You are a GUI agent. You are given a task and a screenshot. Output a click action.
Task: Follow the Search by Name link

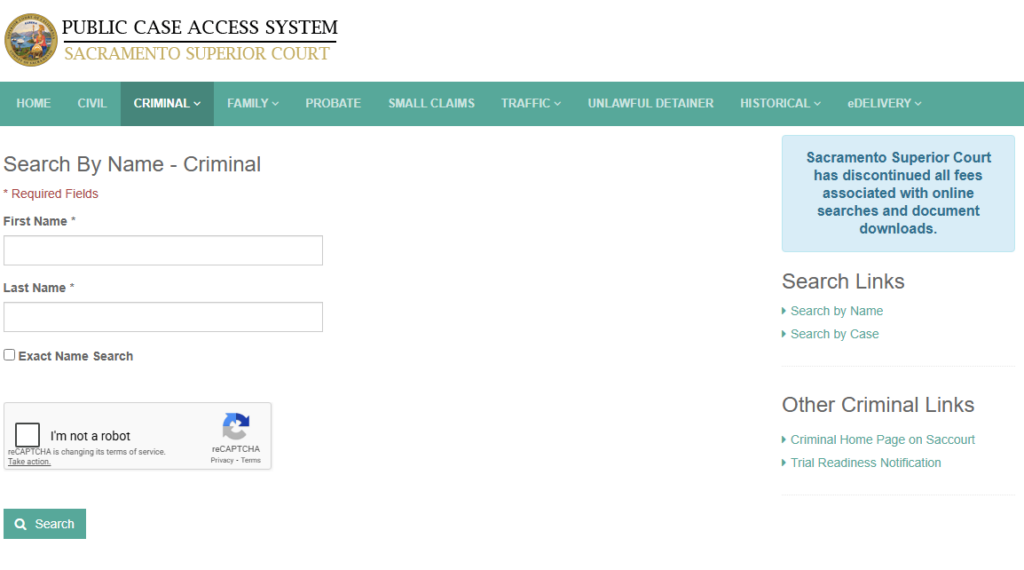pyautogui.click(x=836, y=311)
